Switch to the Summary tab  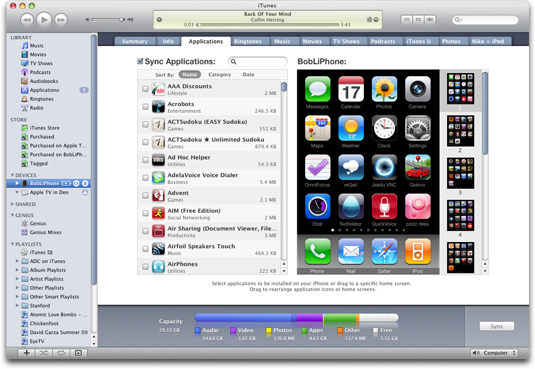coord(135,41)
